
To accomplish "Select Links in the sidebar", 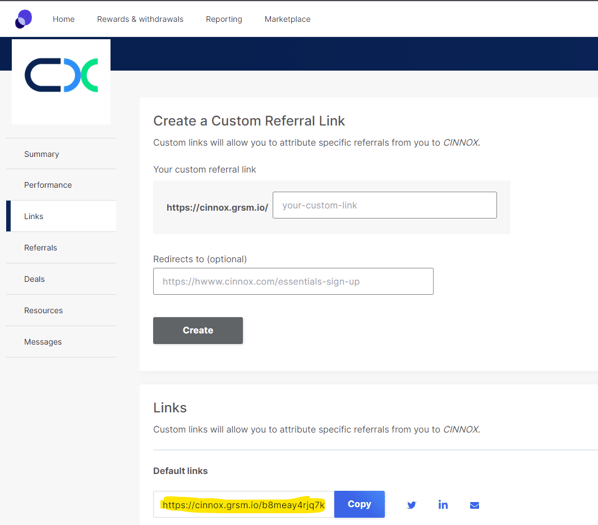I will pyautogui.click(x=61, y=216).
